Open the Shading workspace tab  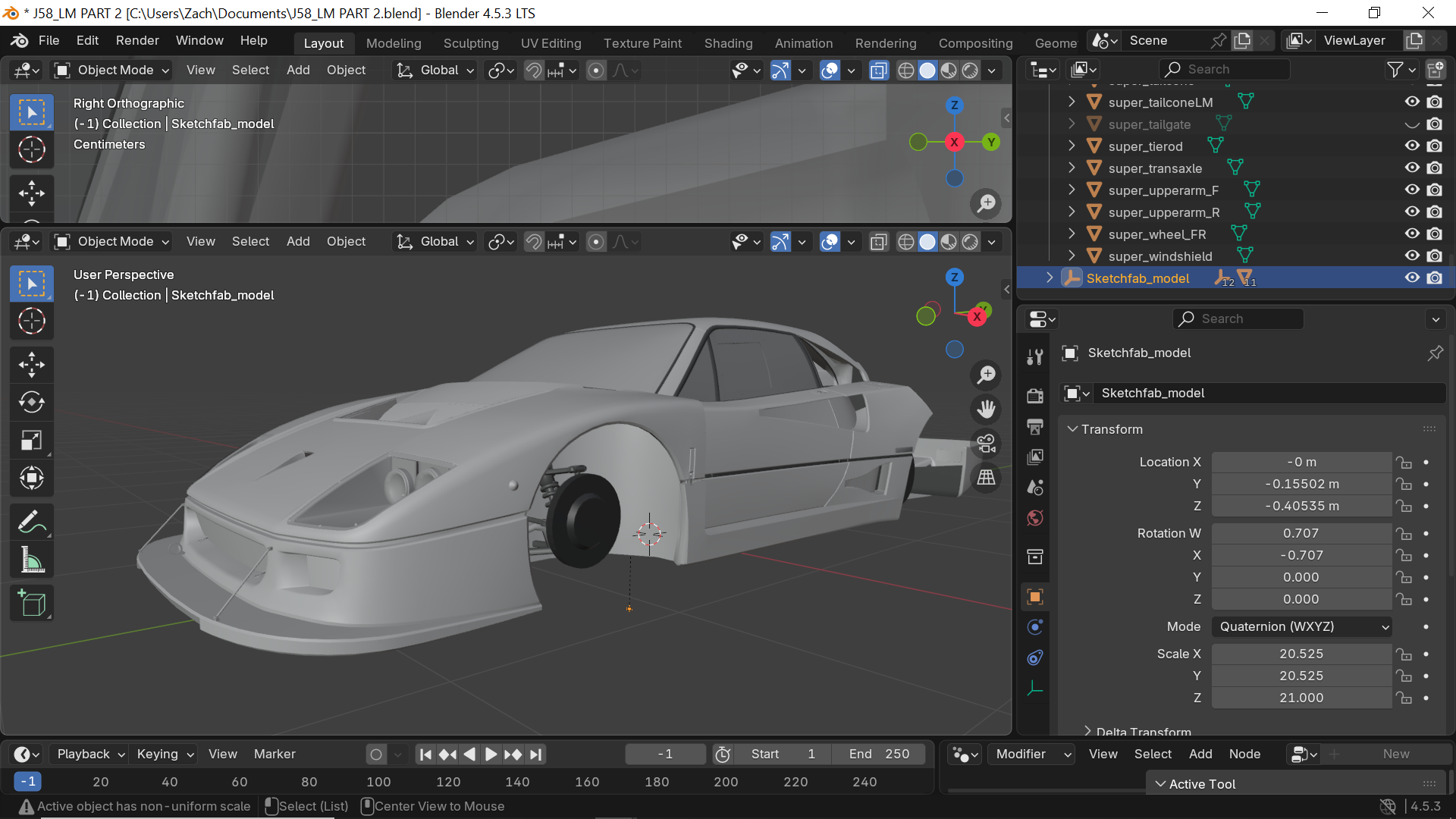728,43
